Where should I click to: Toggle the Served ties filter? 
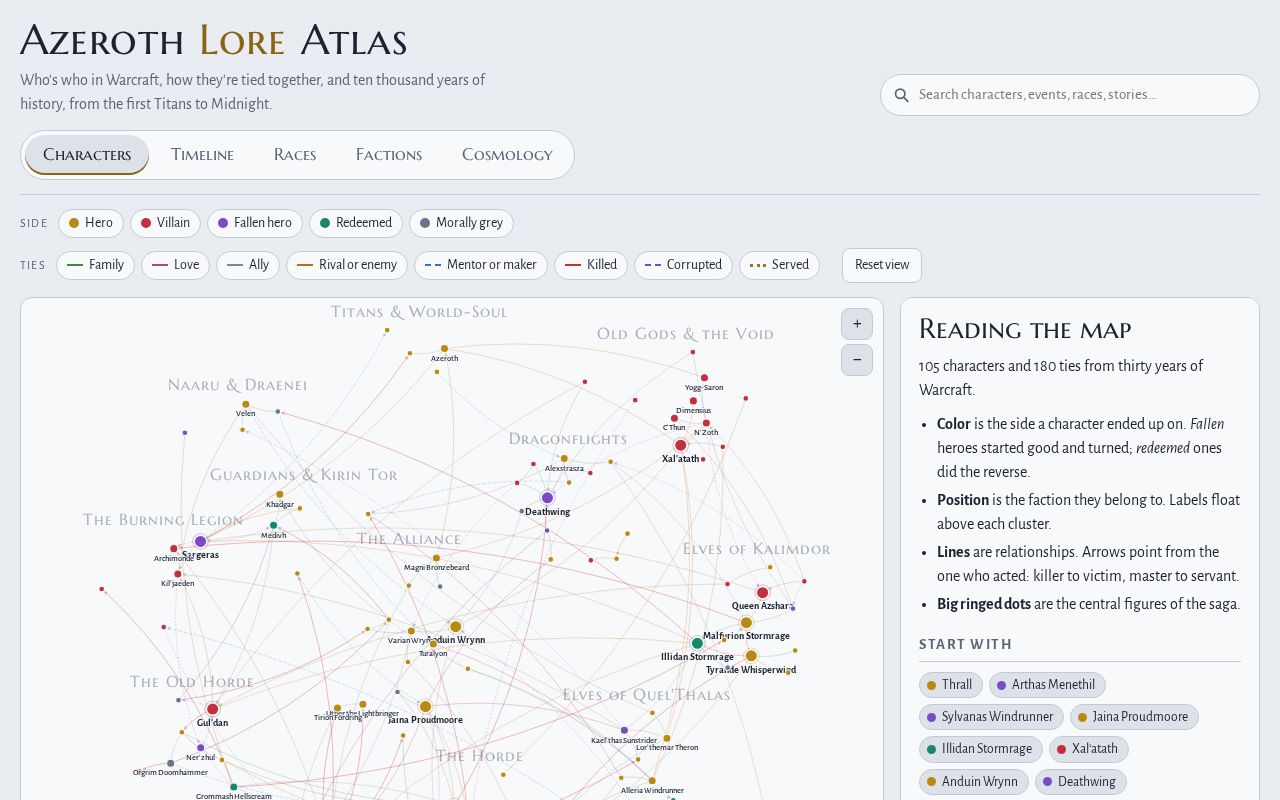(x=779, y=265)
